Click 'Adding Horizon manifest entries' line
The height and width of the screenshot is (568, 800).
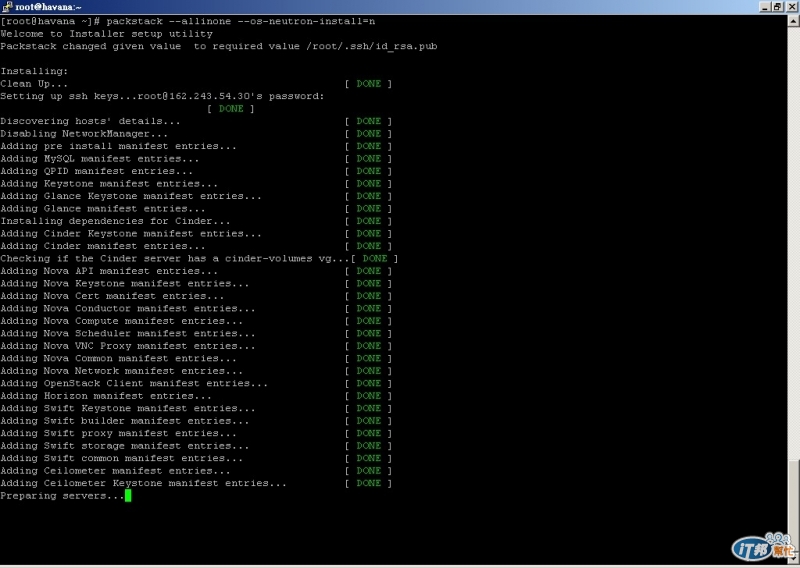(106, 396)
